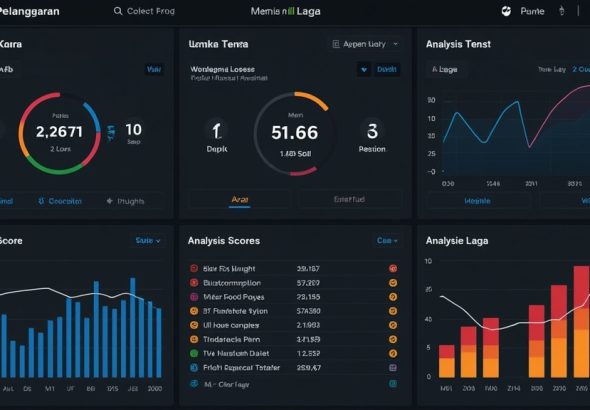
Task: Click the Pome account label
Action: (x=532, y=11)
